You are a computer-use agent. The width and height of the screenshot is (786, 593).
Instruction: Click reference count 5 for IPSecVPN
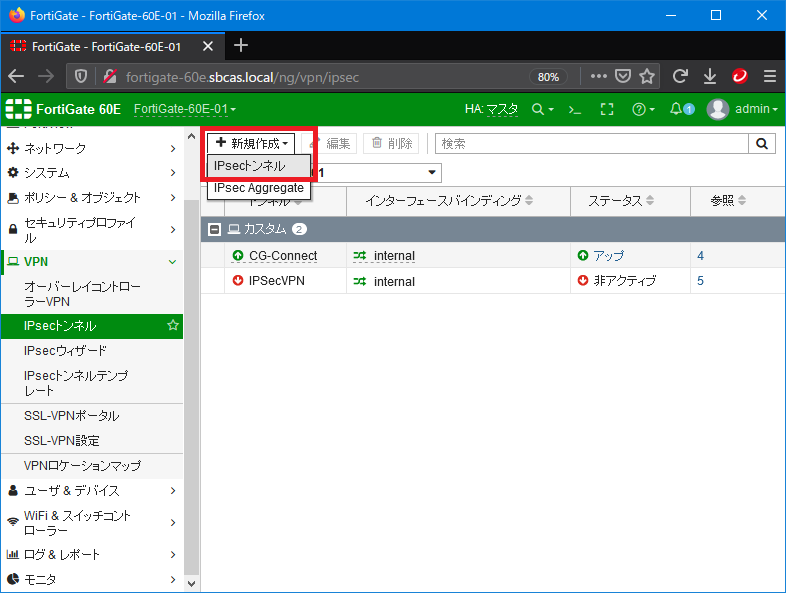pyautogui.click(x=700, y=281)
